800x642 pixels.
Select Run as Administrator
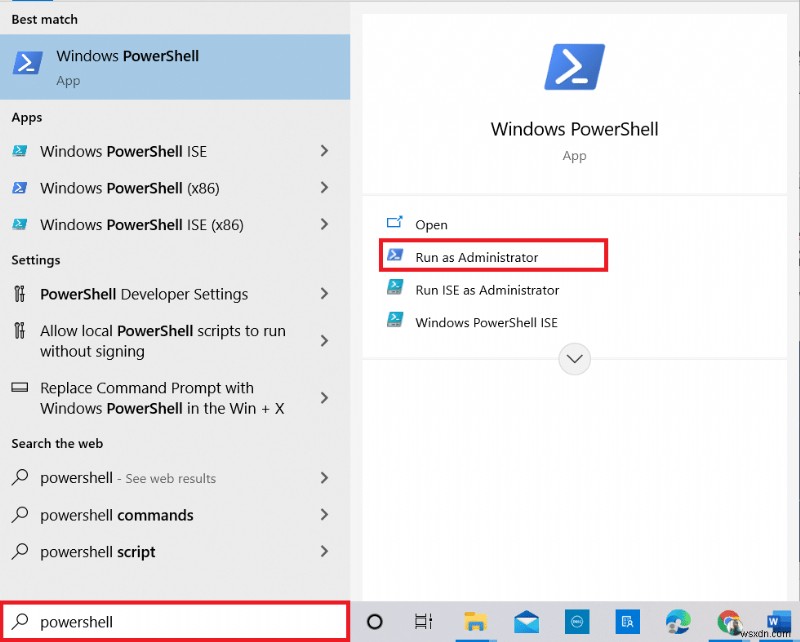(x=477, y=257)
